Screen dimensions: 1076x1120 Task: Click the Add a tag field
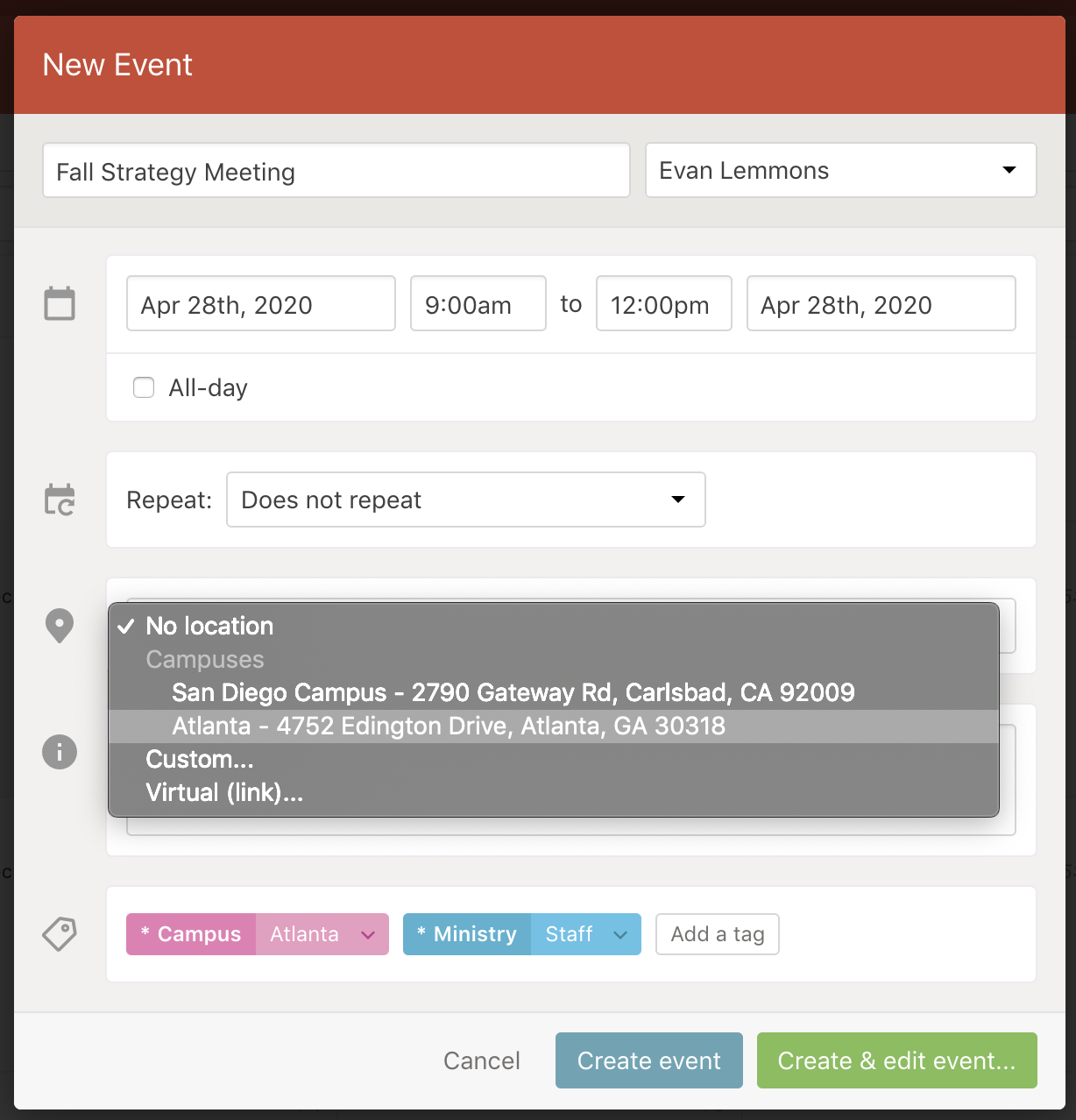pos(717,934)
